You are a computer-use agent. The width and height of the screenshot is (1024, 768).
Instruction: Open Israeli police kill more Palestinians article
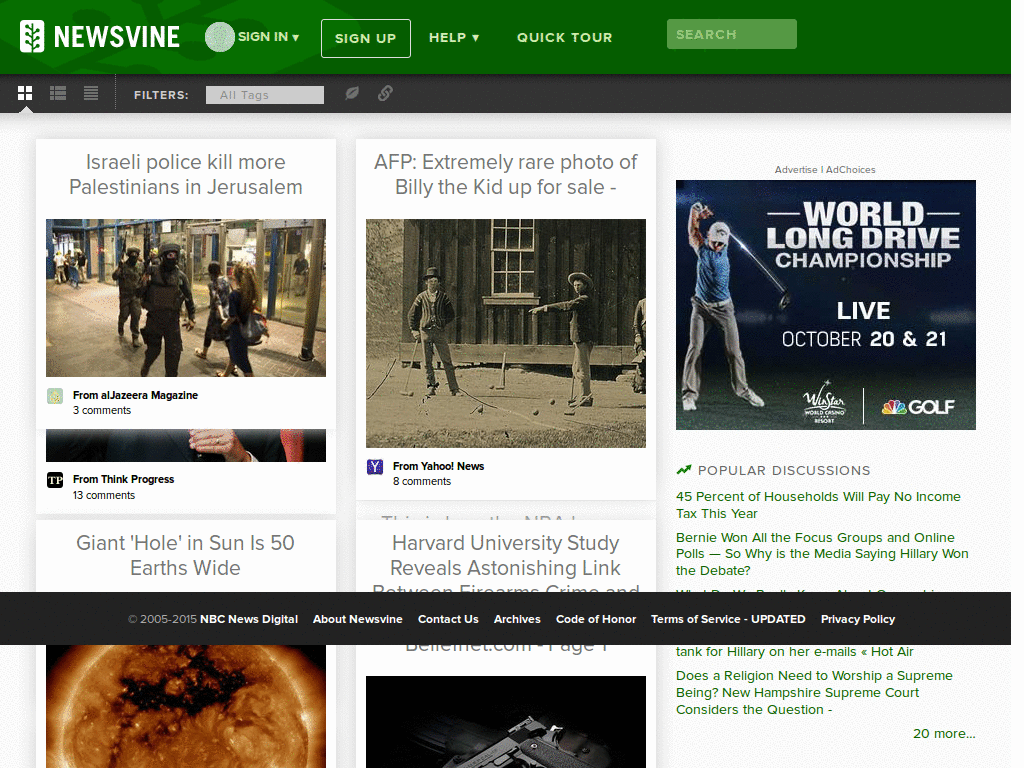tap(185, 174)
